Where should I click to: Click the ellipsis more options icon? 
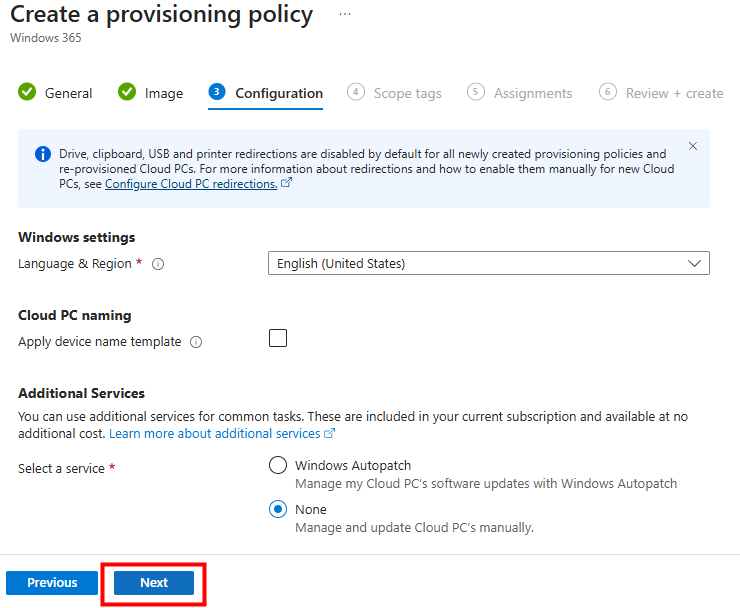[x=345, y=16]
